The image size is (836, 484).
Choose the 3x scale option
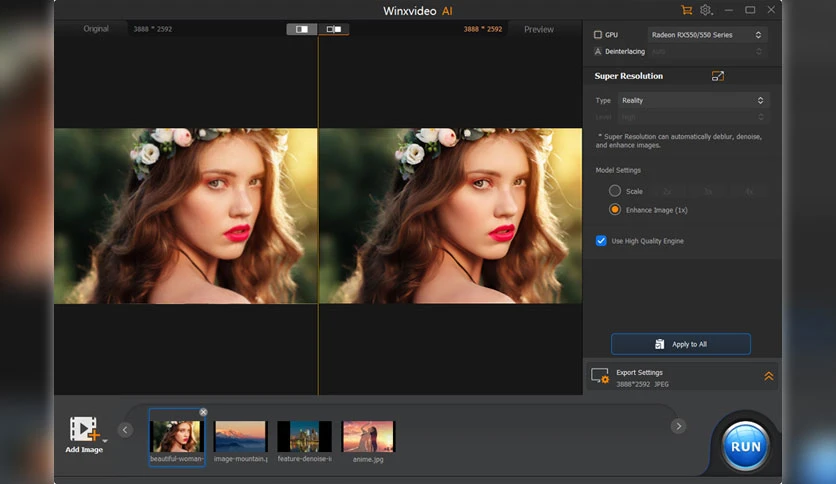click(x=708, y=191)
